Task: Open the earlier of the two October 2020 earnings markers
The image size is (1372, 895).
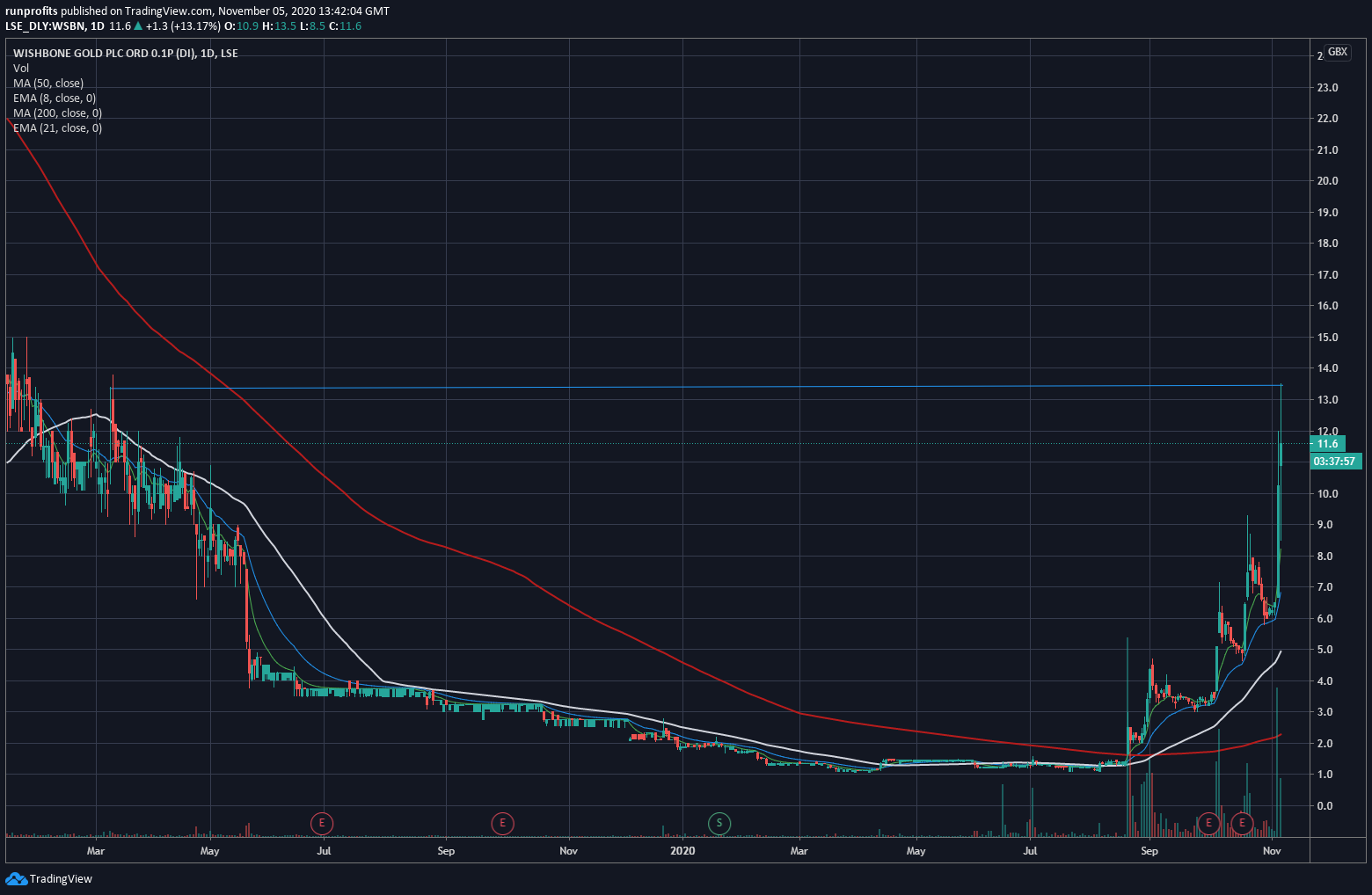Action: [1208, 824]
